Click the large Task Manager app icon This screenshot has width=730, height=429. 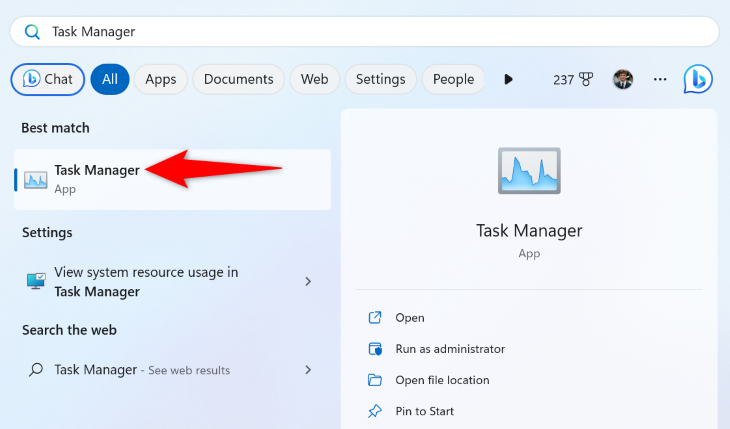pyautogui.click(x=529, y=171)
